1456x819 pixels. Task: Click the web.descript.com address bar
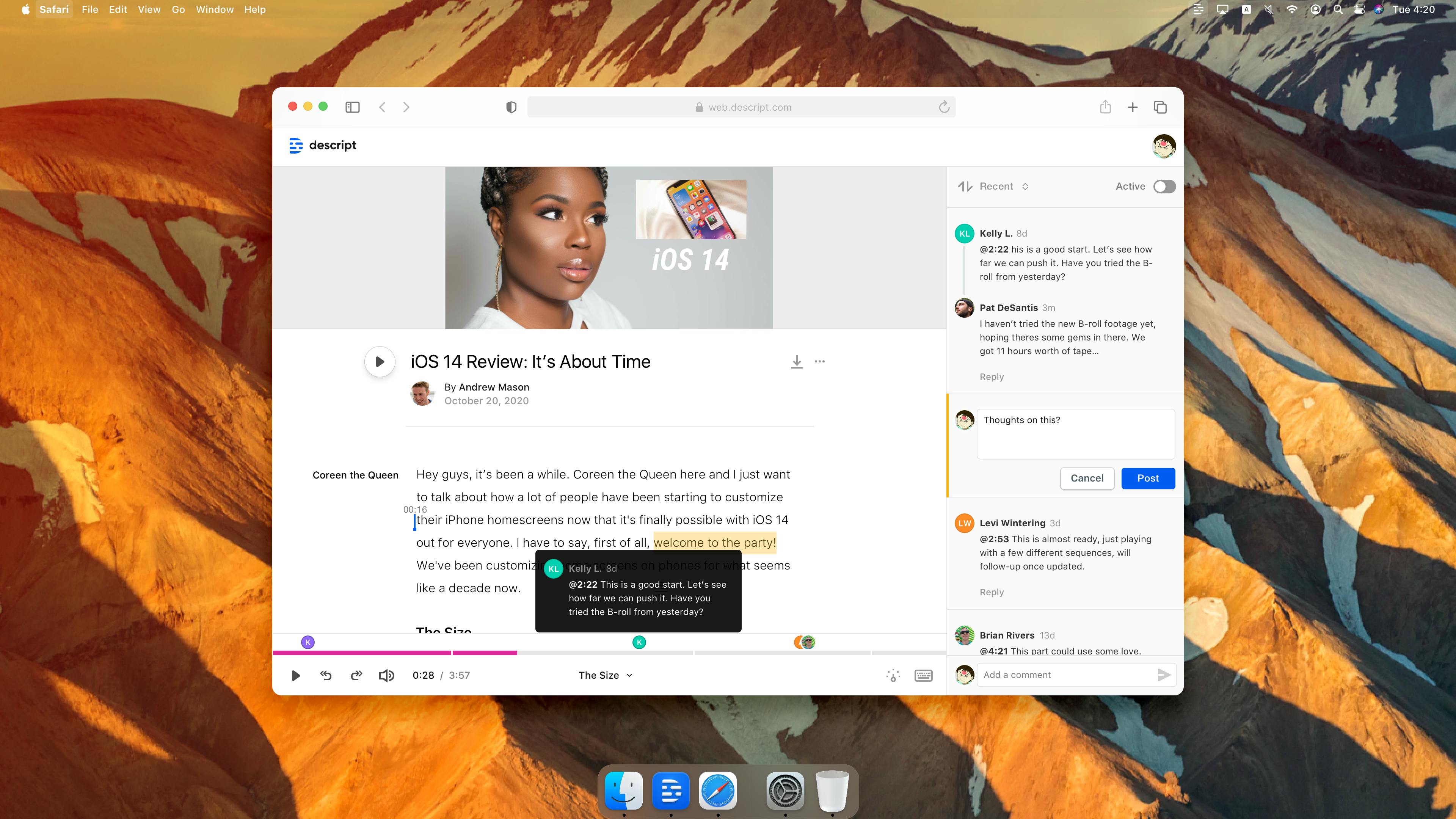tap(742, 107)
